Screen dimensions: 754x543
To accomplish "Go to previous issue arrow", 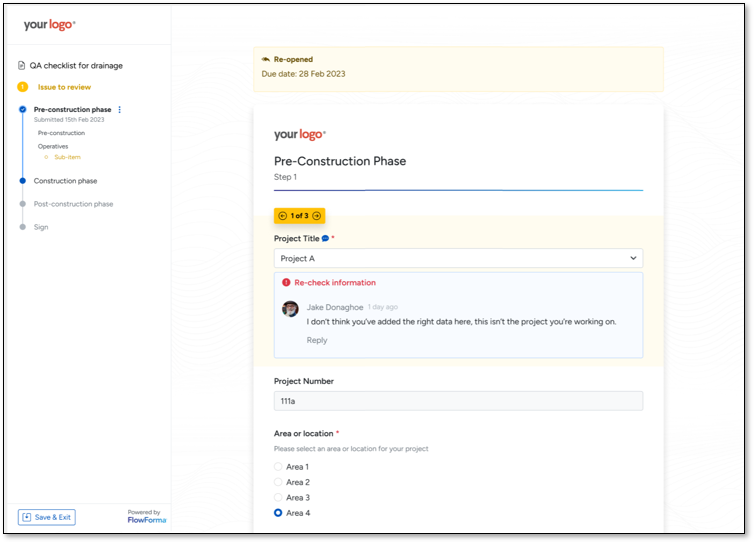I will 283,216.
